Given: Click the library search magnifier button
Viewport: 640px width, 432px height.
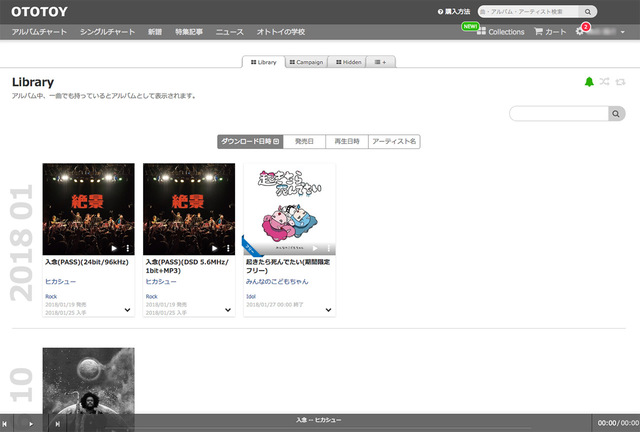Looking at the screenshot, I should [x=616, y=114].
